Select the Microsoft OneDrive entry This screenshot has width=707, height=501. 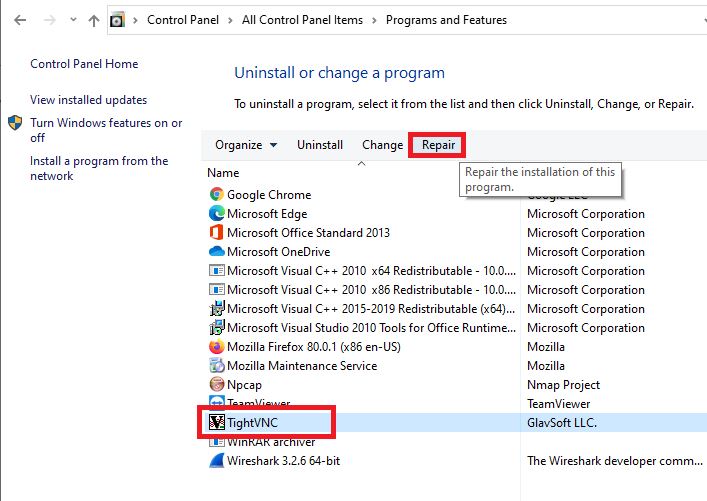[x=279, y=251]
